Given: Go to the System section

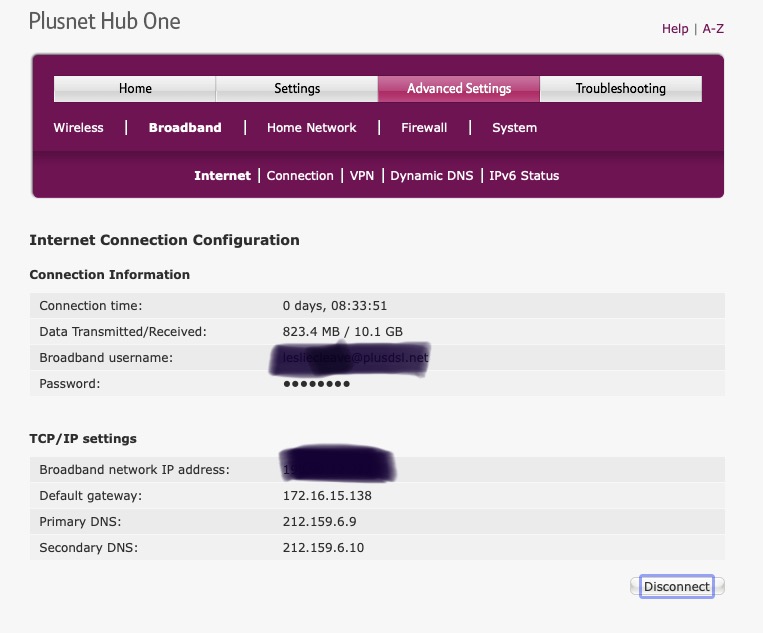Looking at the screenshot, I should 514,128.
